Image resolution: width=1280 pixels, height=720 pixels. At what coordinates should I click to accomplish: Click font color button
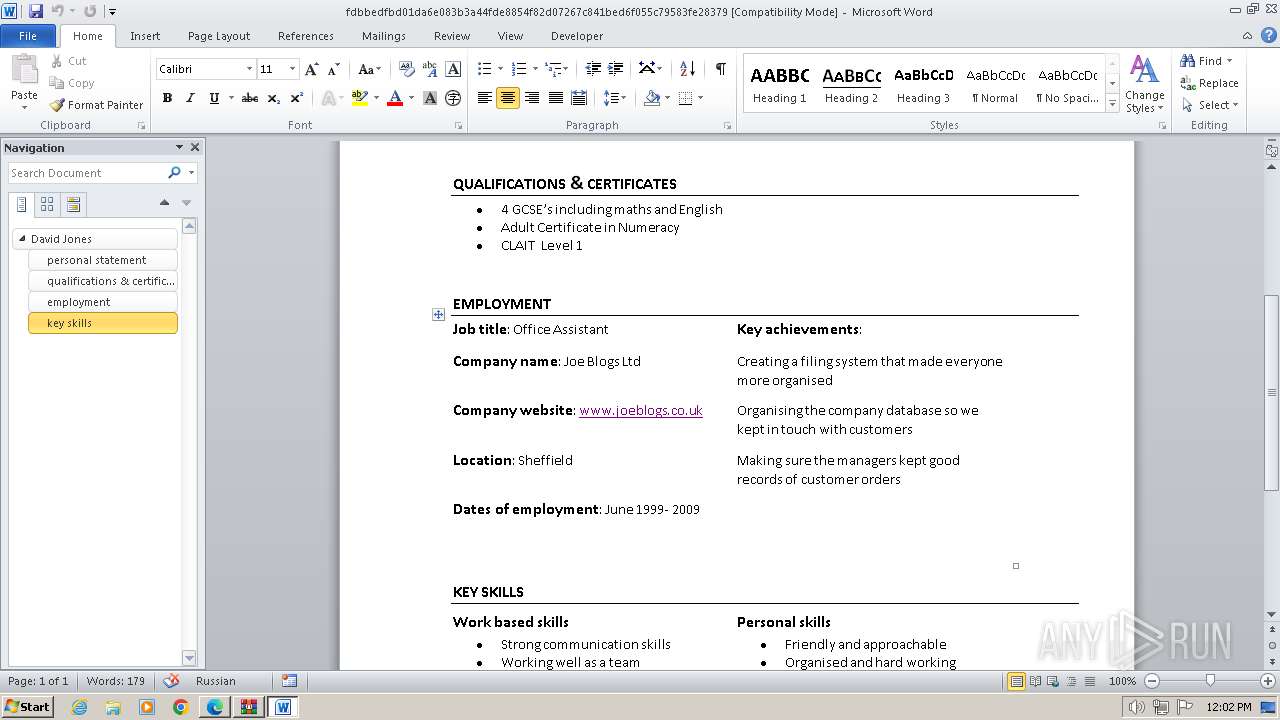(x=395, y=98)
